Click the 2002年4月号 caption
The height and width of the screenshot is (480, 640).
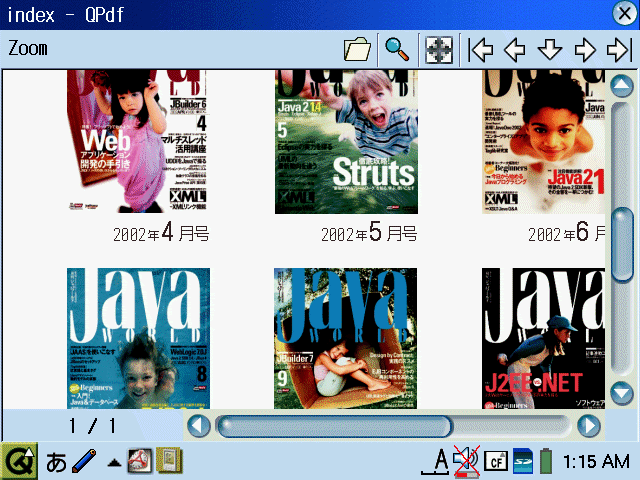(x=161, y=233)
